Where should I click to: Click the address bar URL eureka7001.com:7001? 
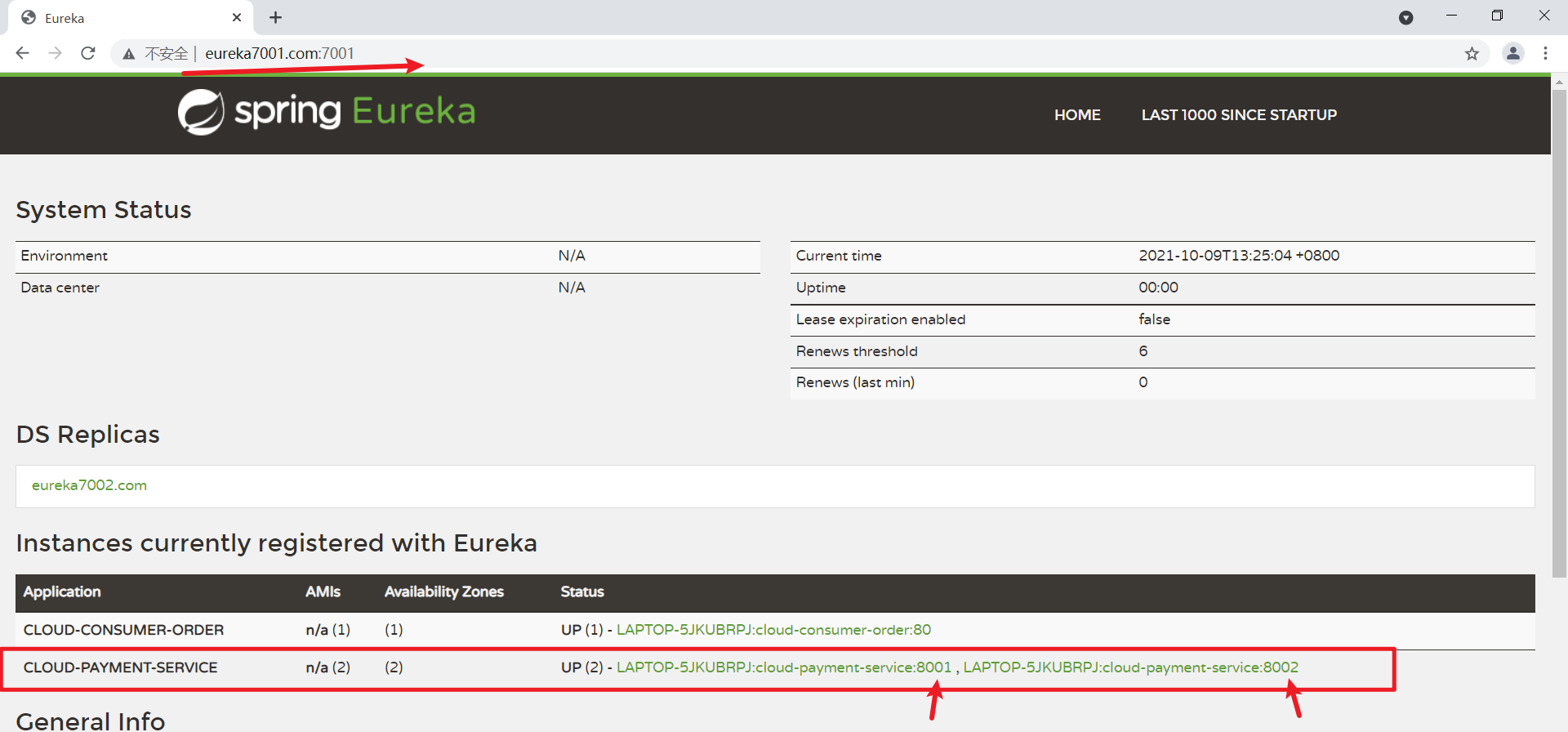click(x=279, y=53)
